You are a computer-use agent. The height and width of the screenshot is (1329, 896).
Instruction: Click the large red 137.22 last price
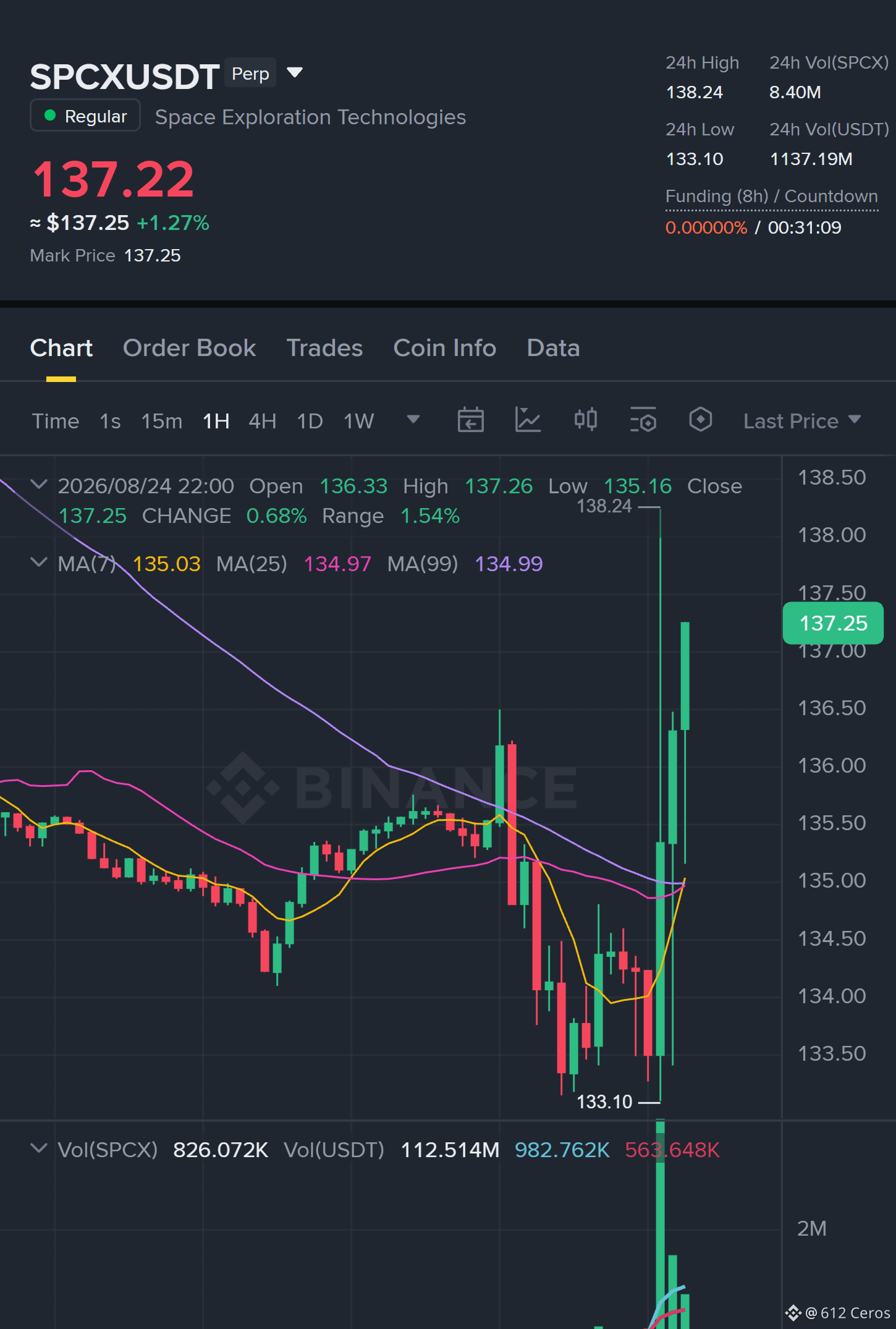[x=114, y=179]
